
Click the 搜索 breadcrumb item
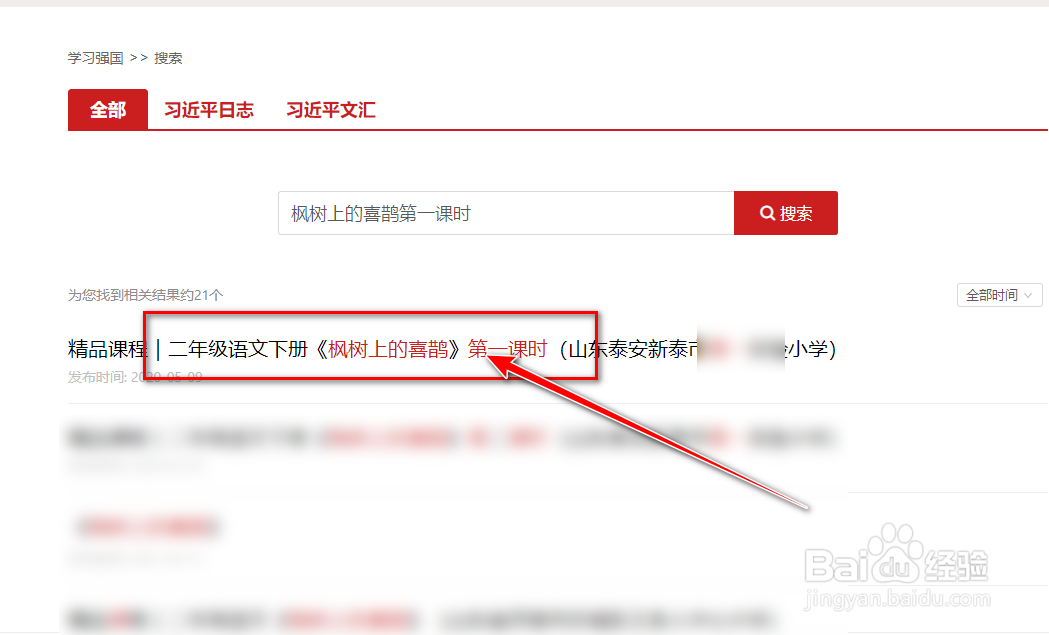click(168, 58)
